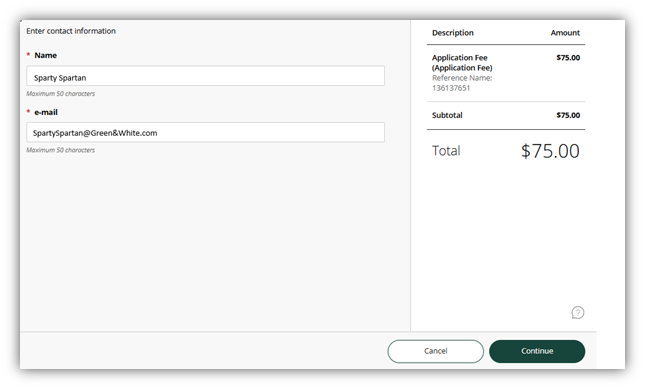
Task: Click the hint text under the e-mail field
Action: coord(60,150)
